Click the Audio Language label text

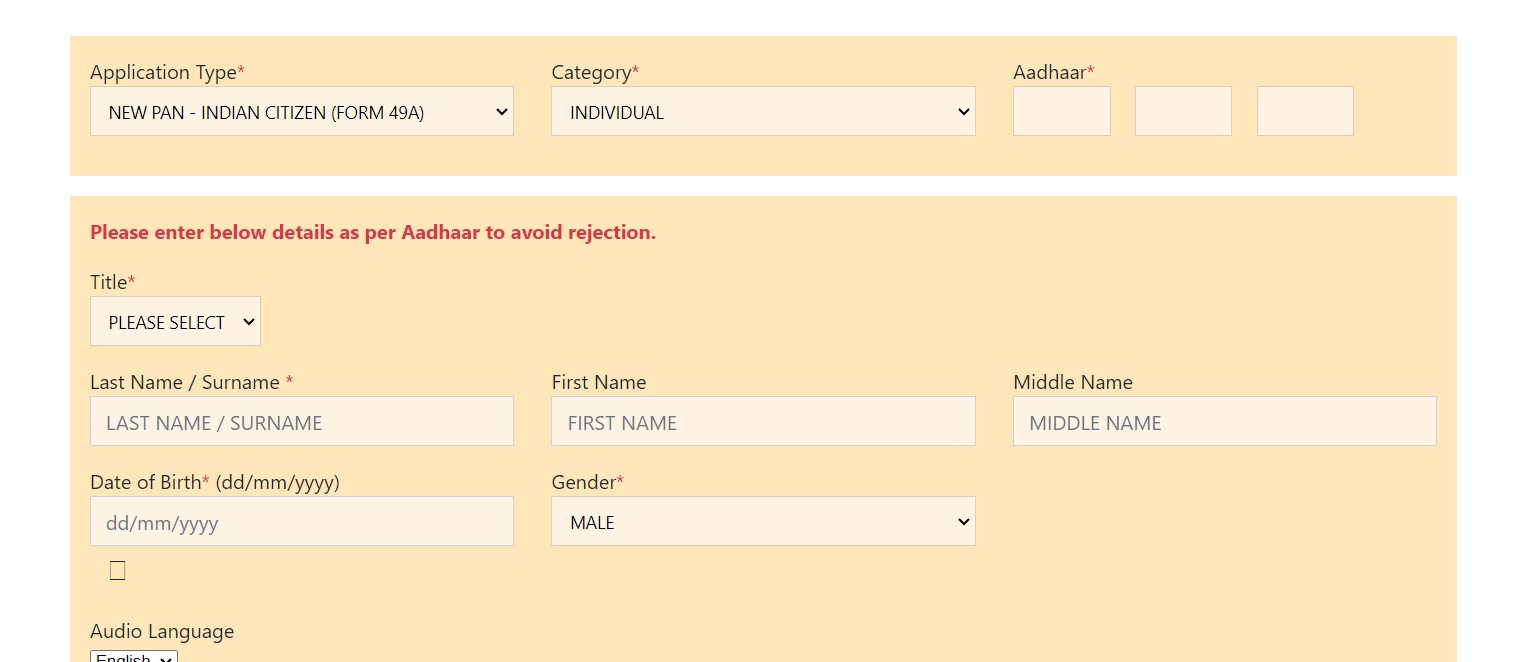[x=162, y=632]
